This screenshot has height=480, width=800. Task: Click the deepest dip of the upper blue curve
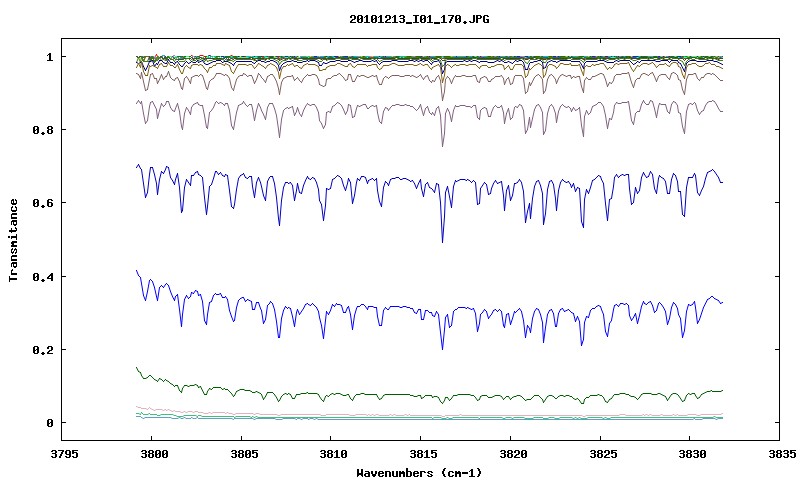442,241
